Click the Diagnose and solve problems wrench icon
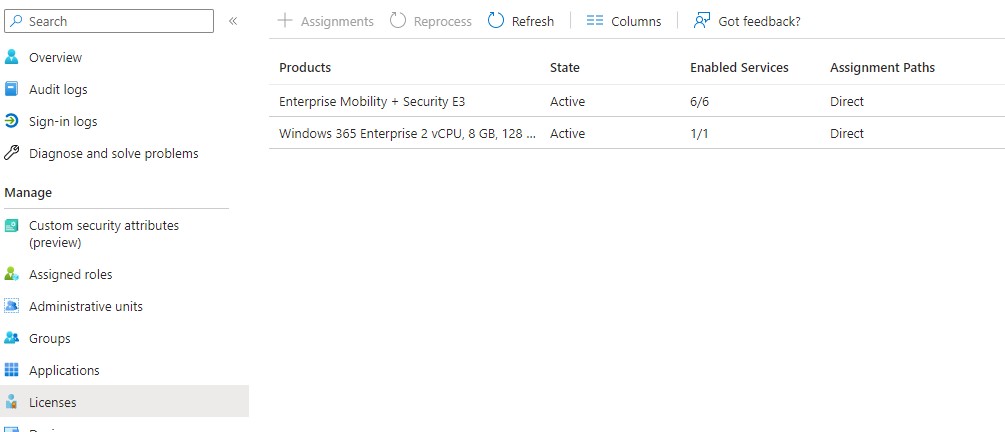The image size is (1005, 432). 12,153
